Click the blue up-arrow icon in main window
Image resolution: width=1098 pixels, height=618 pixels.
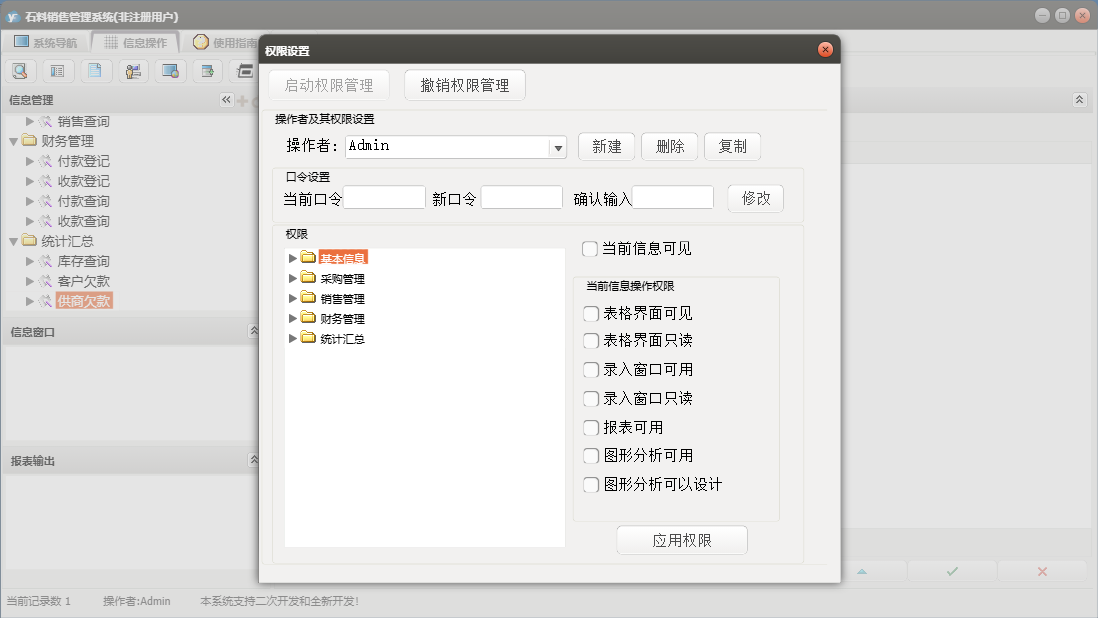[862, 572]
